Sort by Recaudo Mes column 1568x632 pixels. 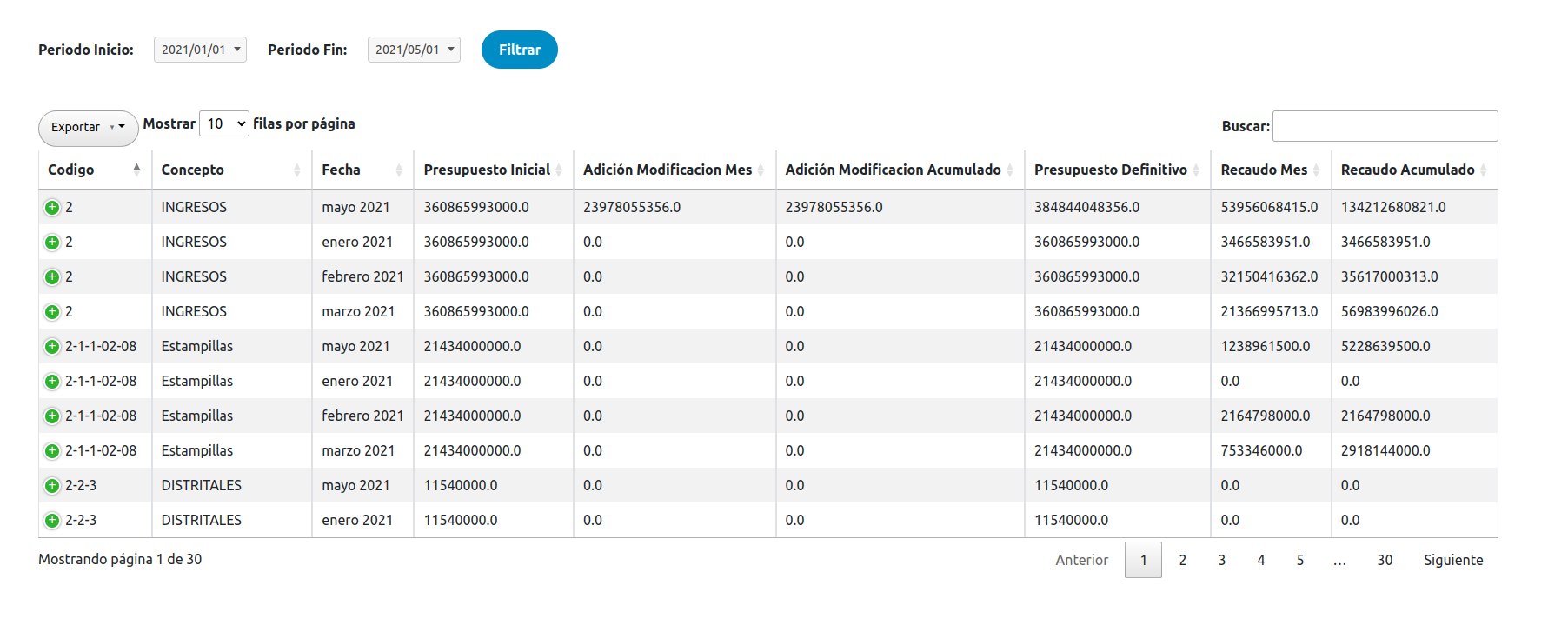click(x=1271, y=170)
